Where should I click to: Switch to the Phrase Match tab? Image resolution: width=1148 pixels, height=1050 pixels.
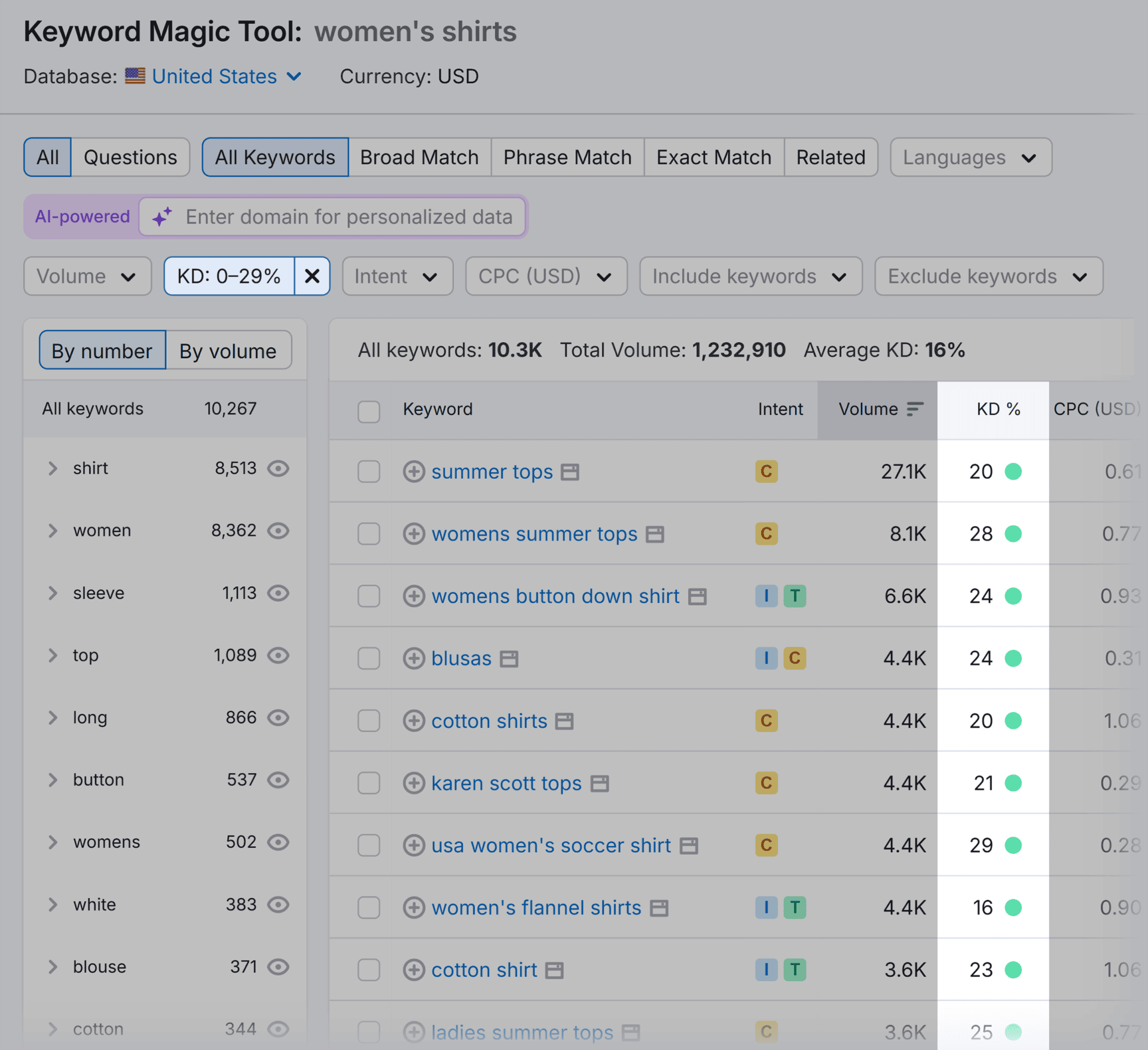567,157
